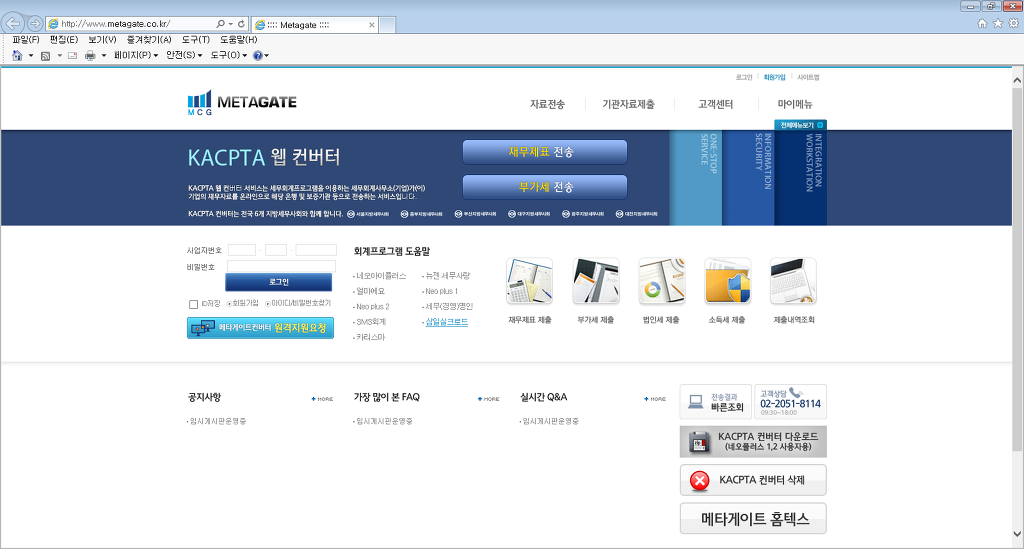The height and width of the screenshot is (549, 1024).
Task: Click the 재무제표 제출 icon
Action: (530, 281)
